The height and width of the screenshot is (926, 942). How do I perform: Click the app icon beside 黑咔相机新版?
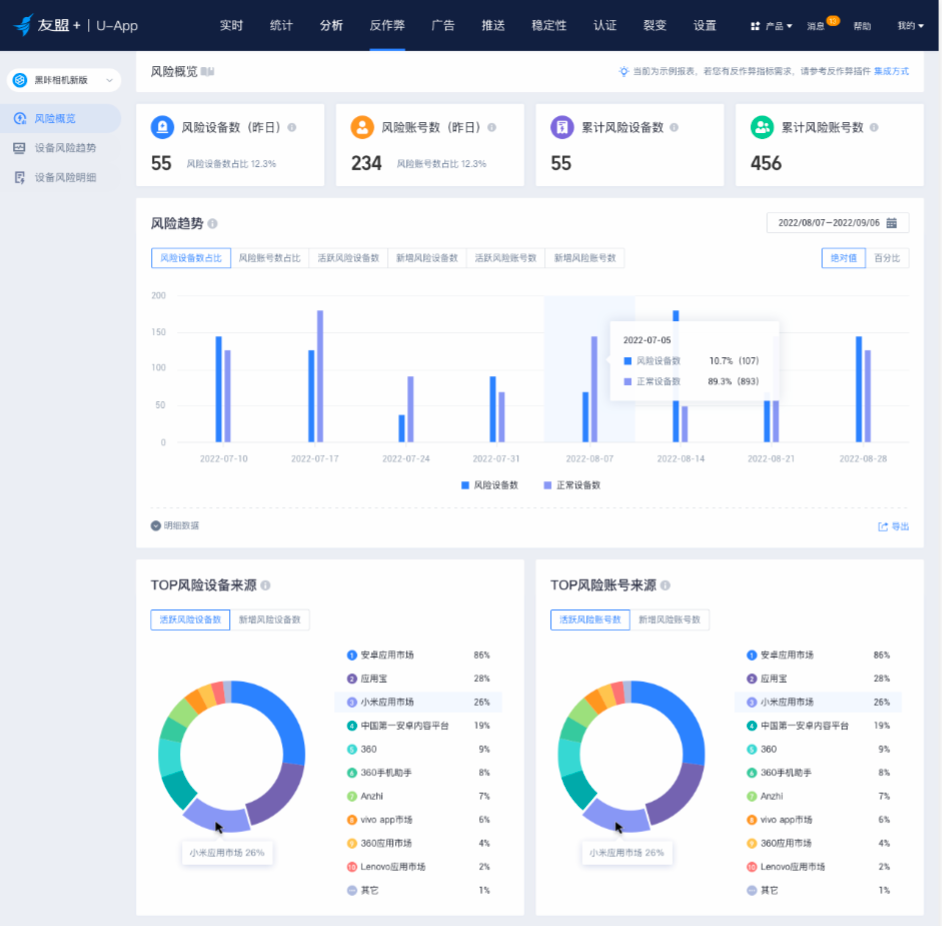point(20,80)
